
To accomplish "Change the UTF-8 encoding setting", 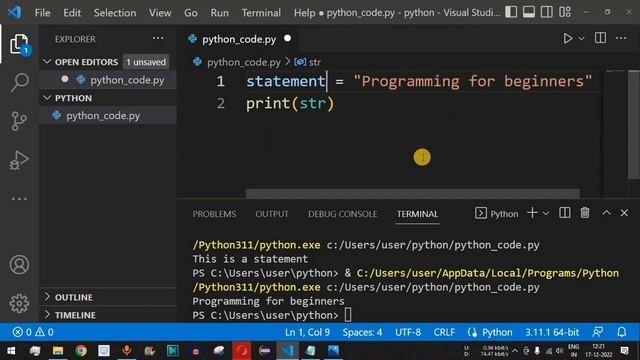I will [x=408, y=332].
